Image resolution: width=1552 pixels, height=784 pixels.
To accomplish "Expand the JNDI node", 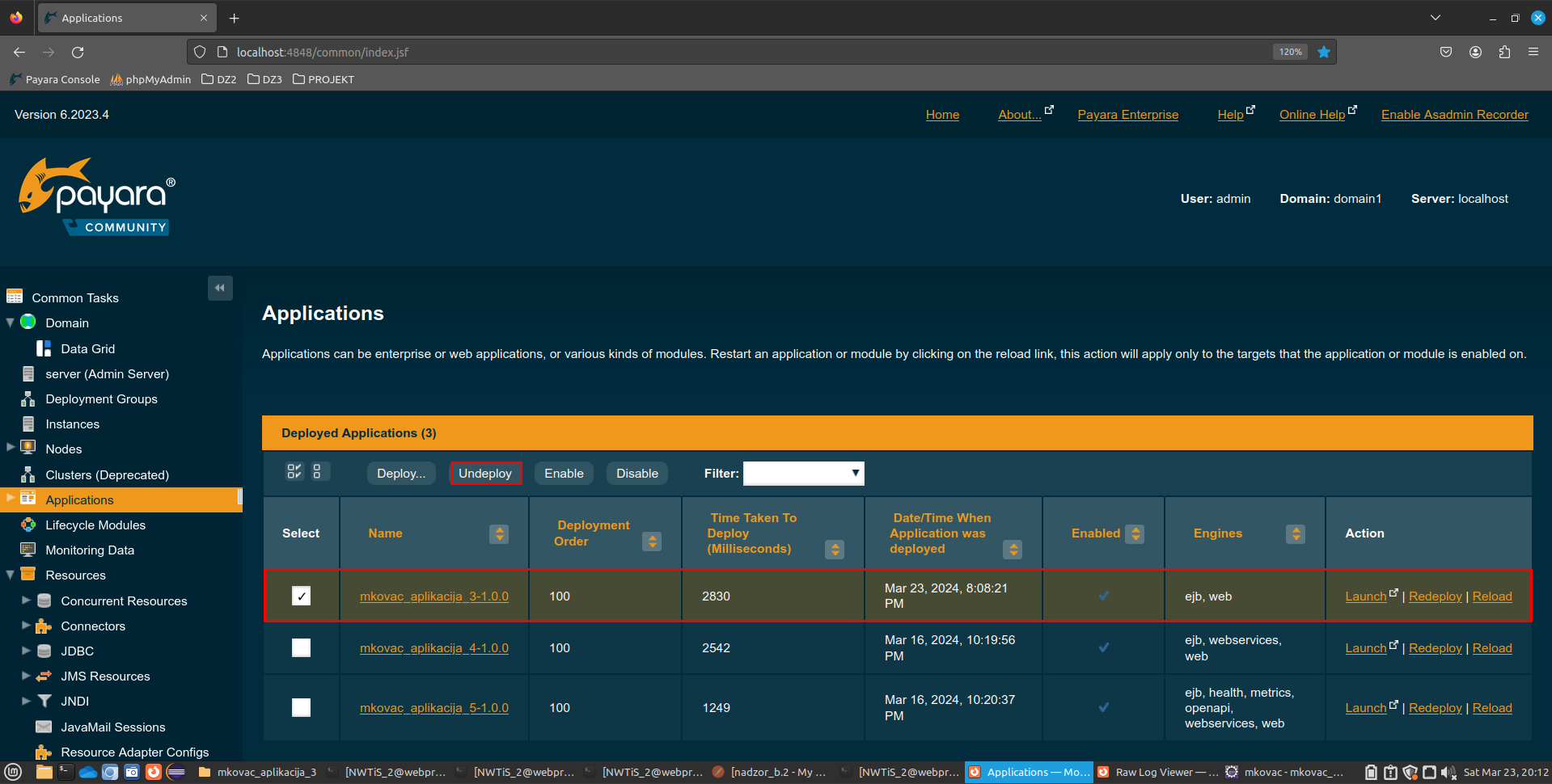I will pos(26,700).
